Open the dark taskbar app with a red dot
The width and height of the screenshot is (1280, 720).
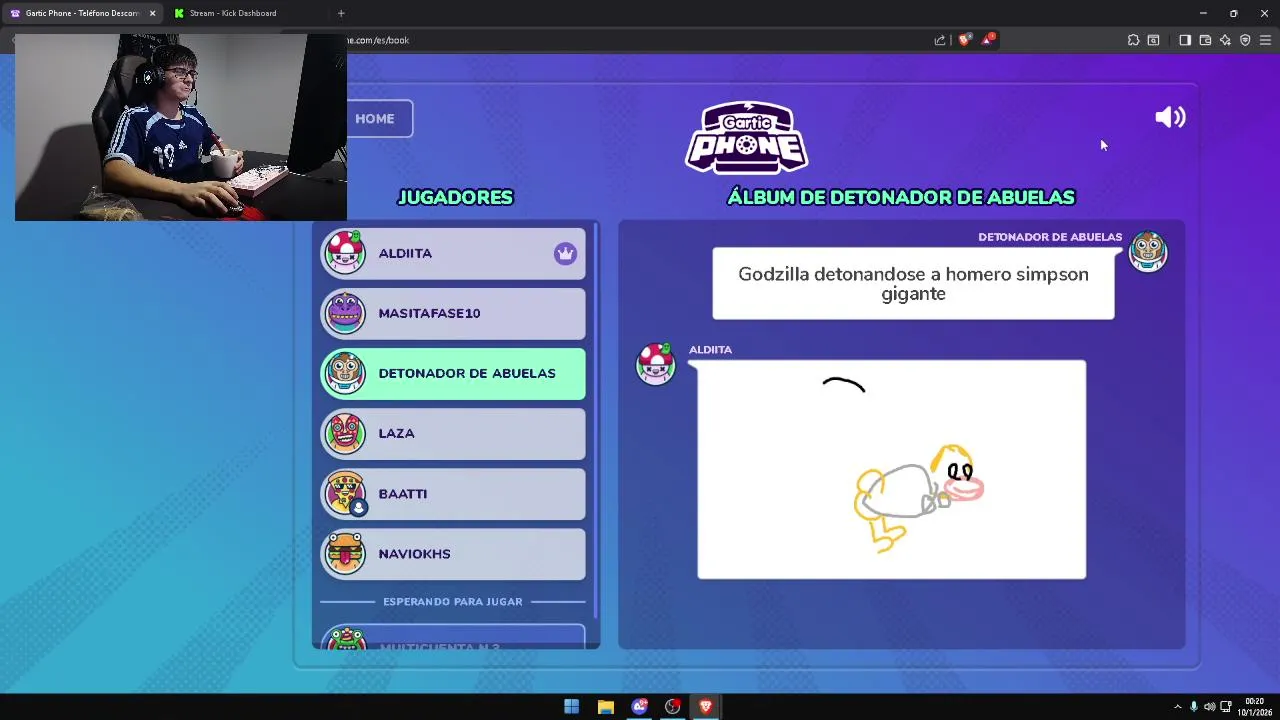672,707
